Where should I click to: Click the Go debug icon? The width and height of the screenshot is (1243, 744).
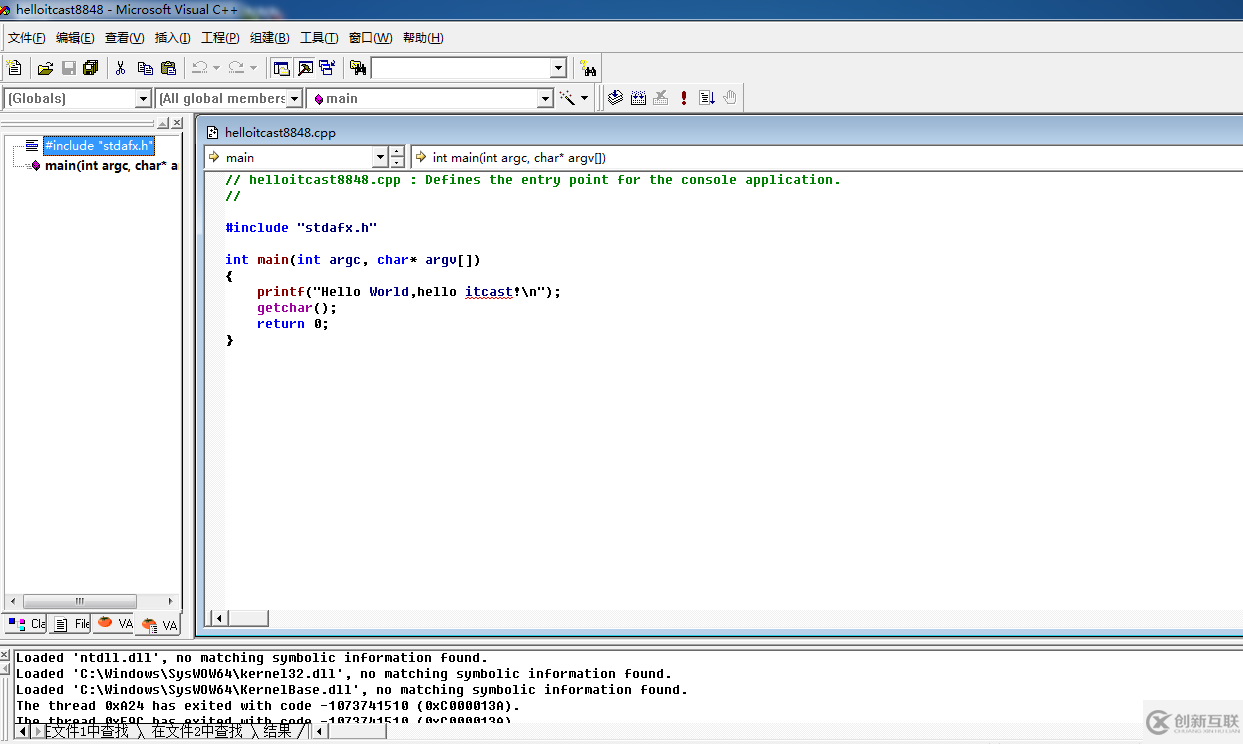coord(707,98)
